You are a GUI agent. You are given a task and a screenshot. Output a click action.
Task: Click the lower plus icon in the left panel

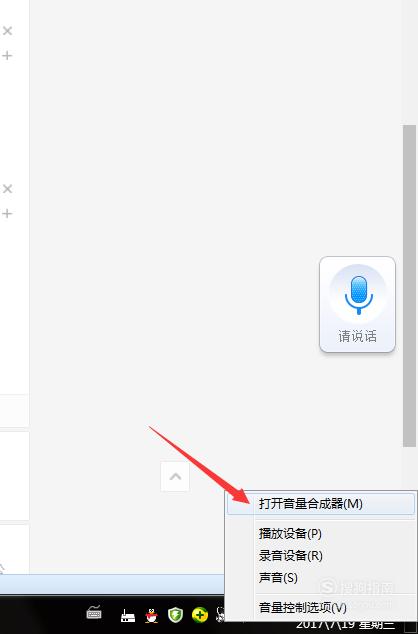[x=7, y=213]
